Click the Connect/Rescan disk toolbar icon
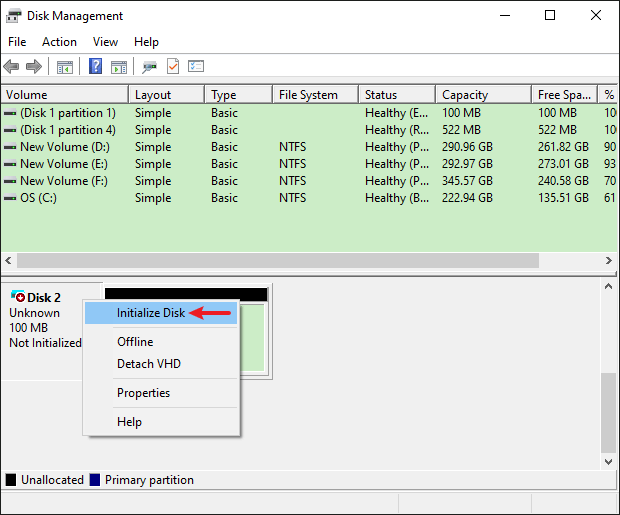Screen dimensions: 620x515 click(x=149, y=67)
